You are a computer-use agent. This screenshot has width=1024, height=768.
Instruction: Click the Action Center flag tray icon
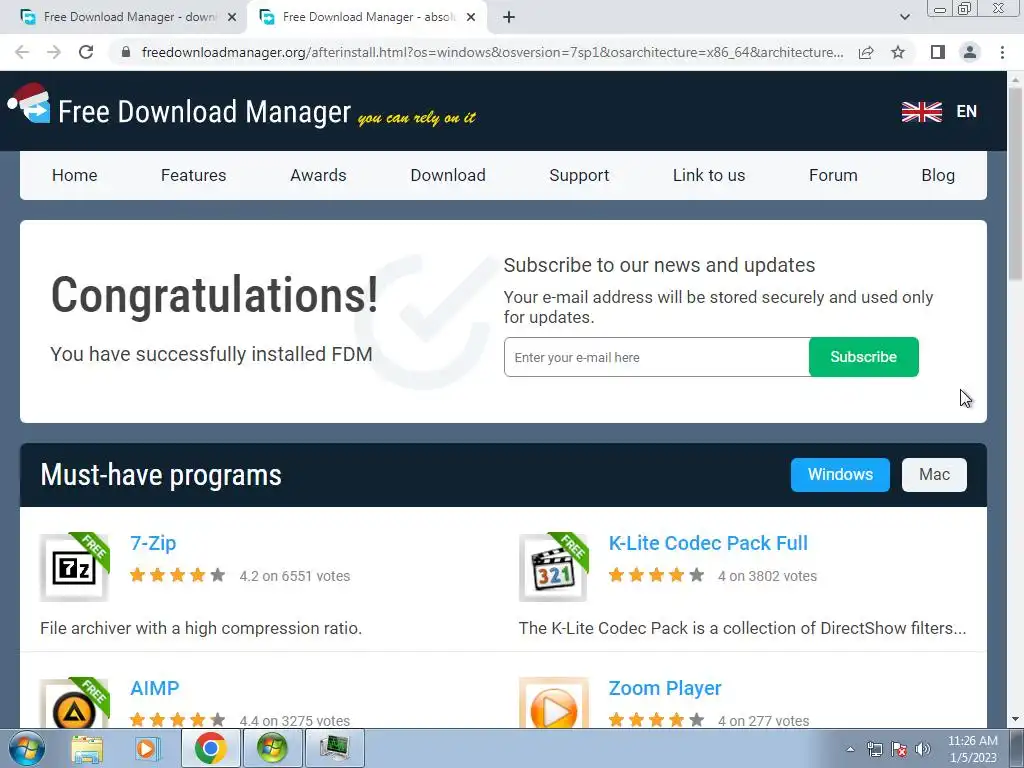coord(899,749)
